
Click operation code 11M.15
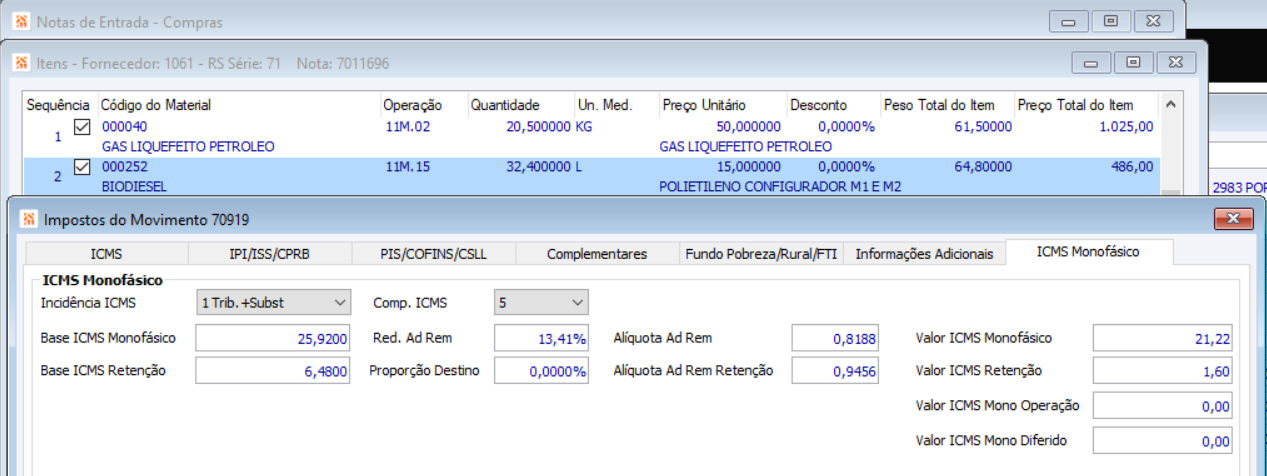407,167
